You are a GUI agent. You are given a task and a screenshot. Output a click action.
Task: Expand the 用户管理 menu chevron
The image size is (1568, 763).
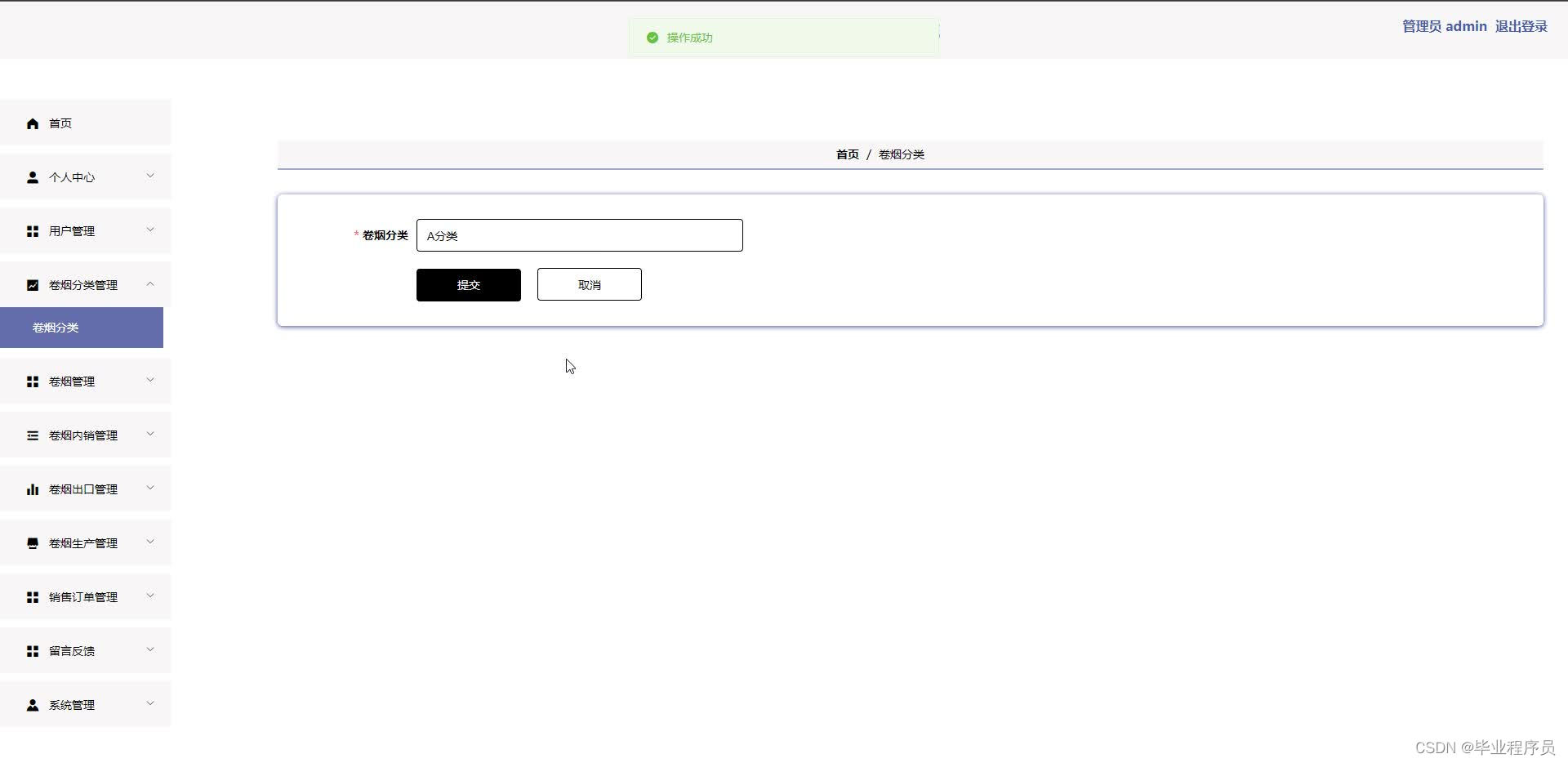[150, 230]
